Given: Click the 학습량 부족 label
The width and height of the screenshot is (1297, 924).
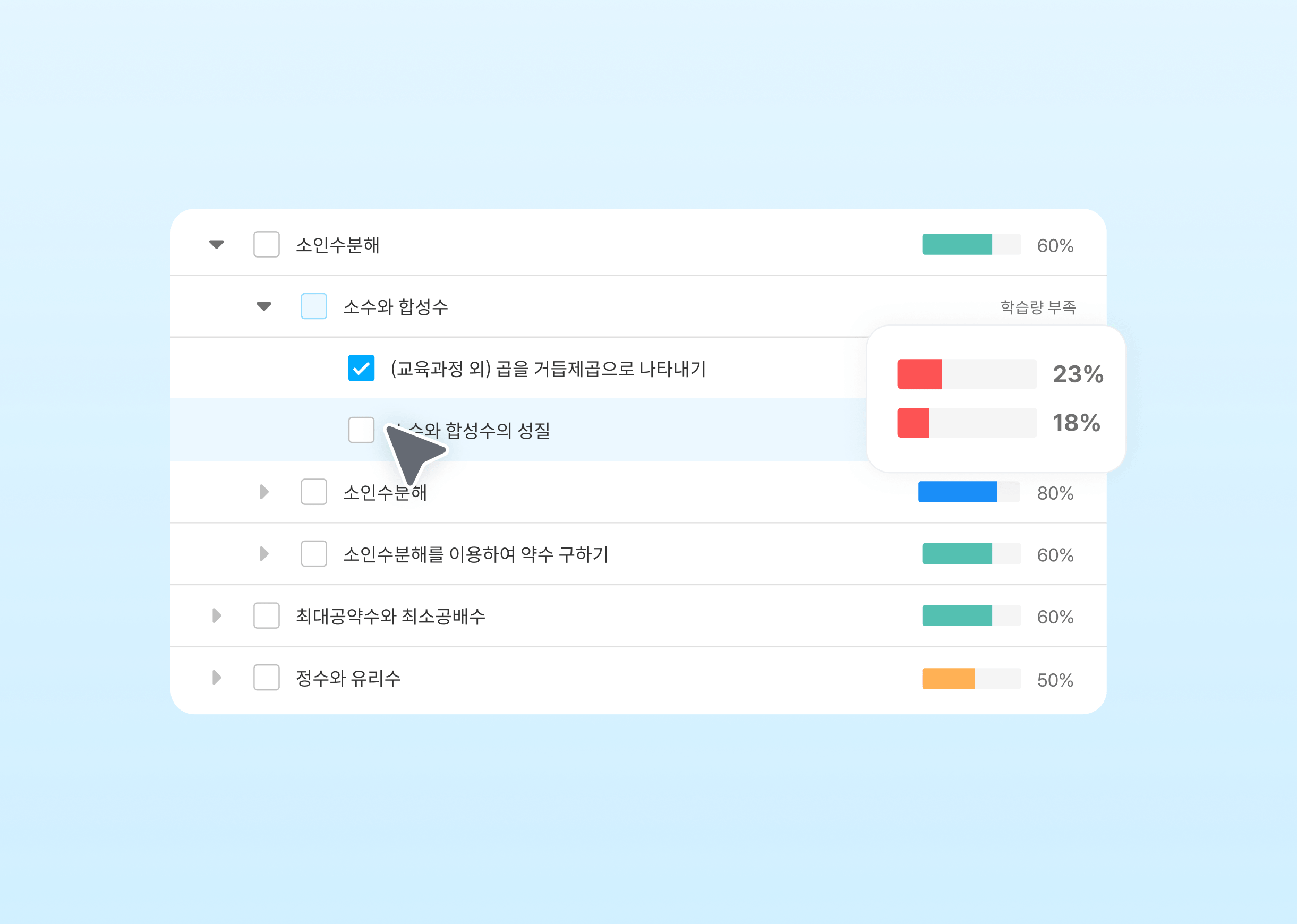Looking at the screenshot, I should point(1038,307).
